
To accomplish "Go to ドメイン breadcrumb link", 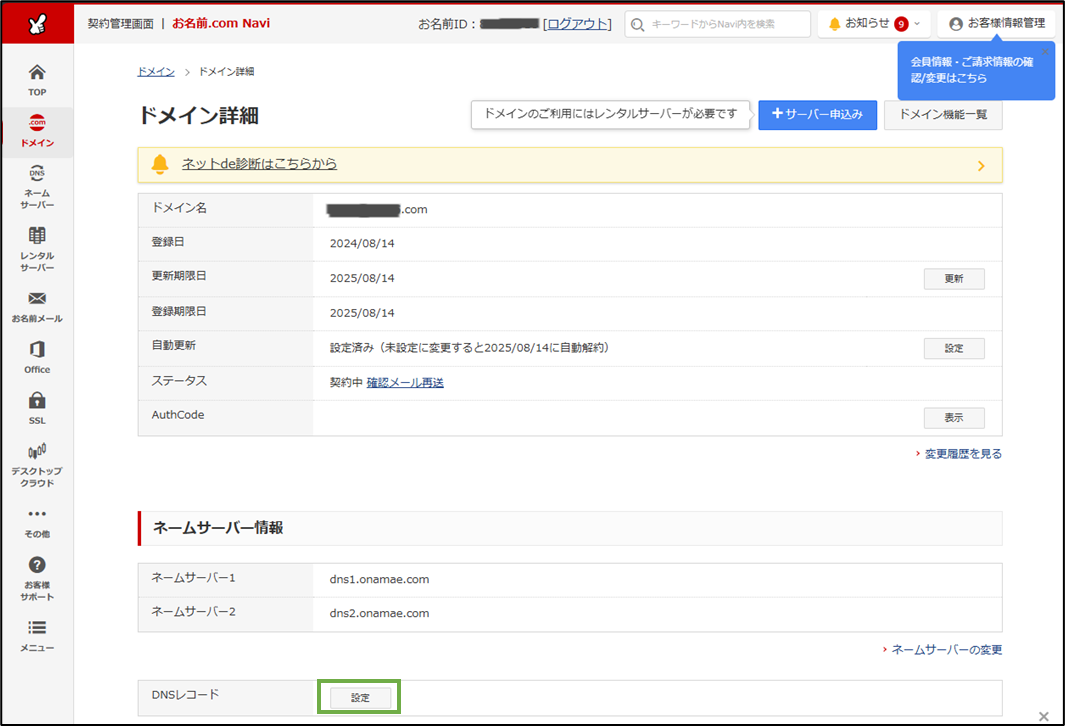I will click(156, 71).
